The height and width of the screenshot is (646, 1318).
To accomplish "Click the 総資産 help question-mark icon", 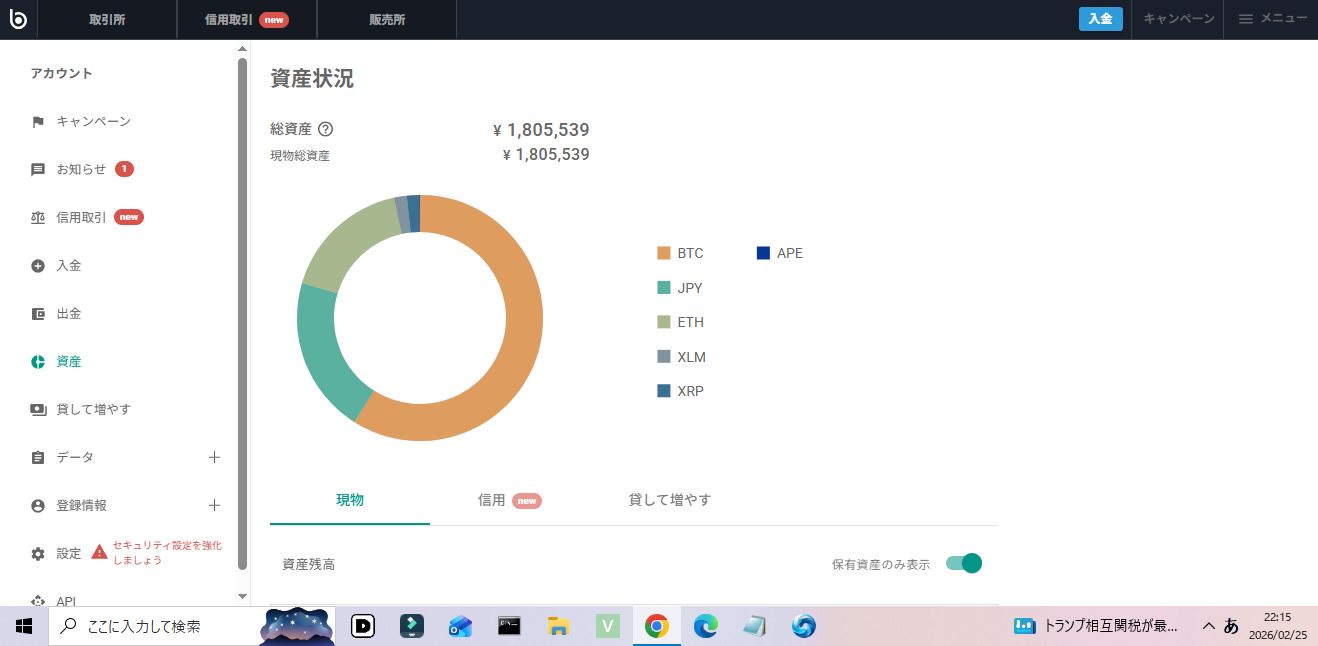I will pyautogui.click(x=325, y=129).
